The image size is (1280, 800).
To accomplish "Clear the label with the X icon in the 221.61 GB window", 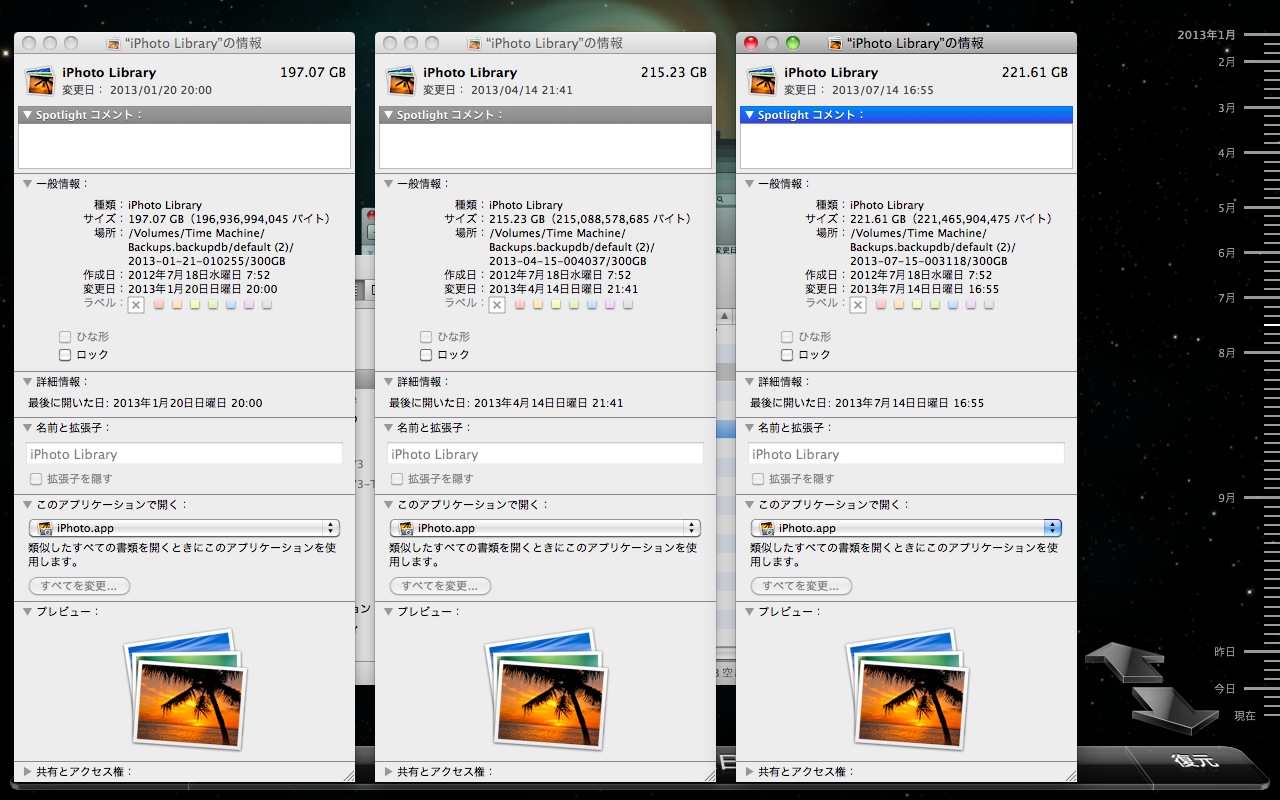I will [857, 305].
